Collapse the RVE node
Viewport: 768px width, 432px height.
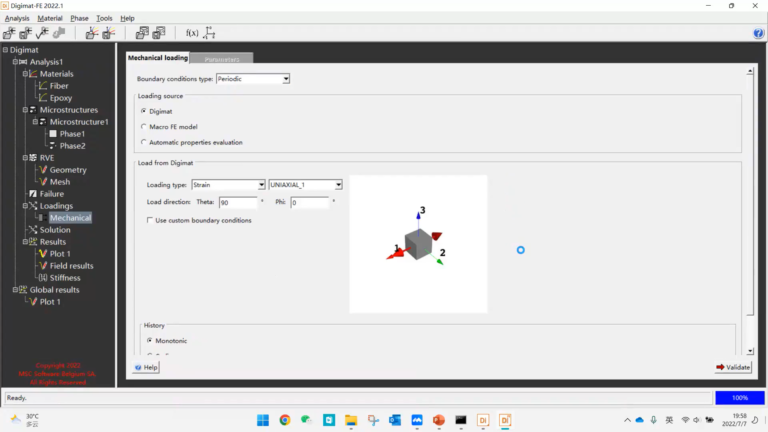(25, 158)
